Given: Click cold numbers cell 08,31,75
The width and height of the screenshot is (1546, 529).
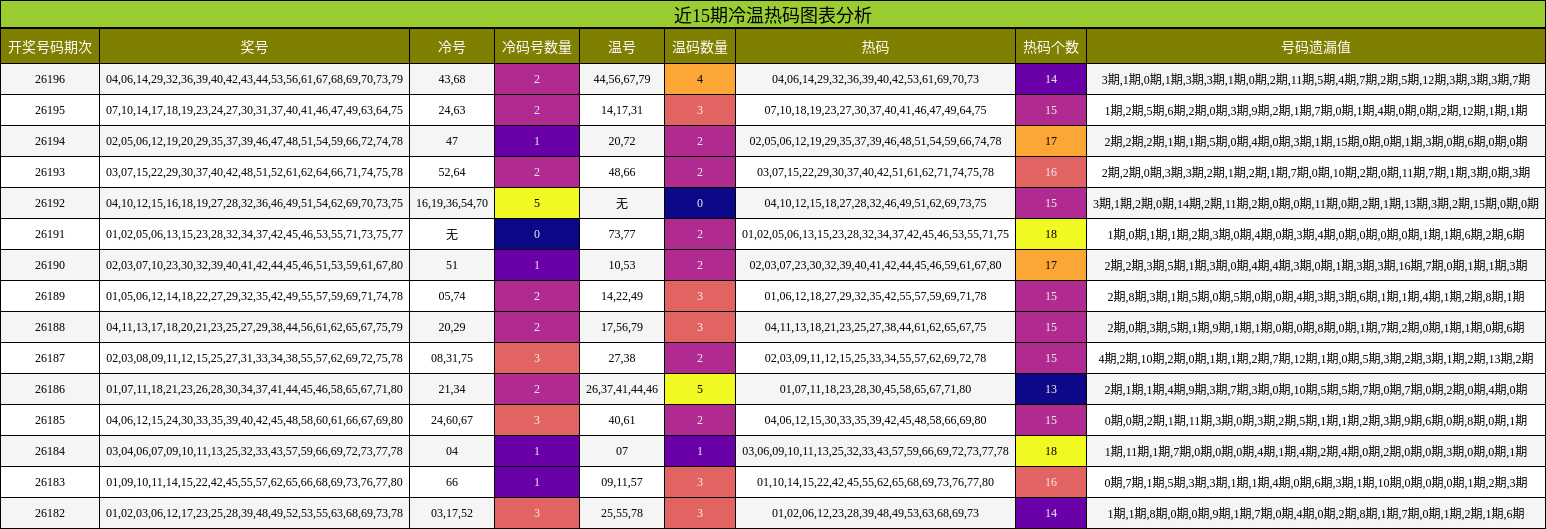Looking at the screenshot, I should 452,358.
